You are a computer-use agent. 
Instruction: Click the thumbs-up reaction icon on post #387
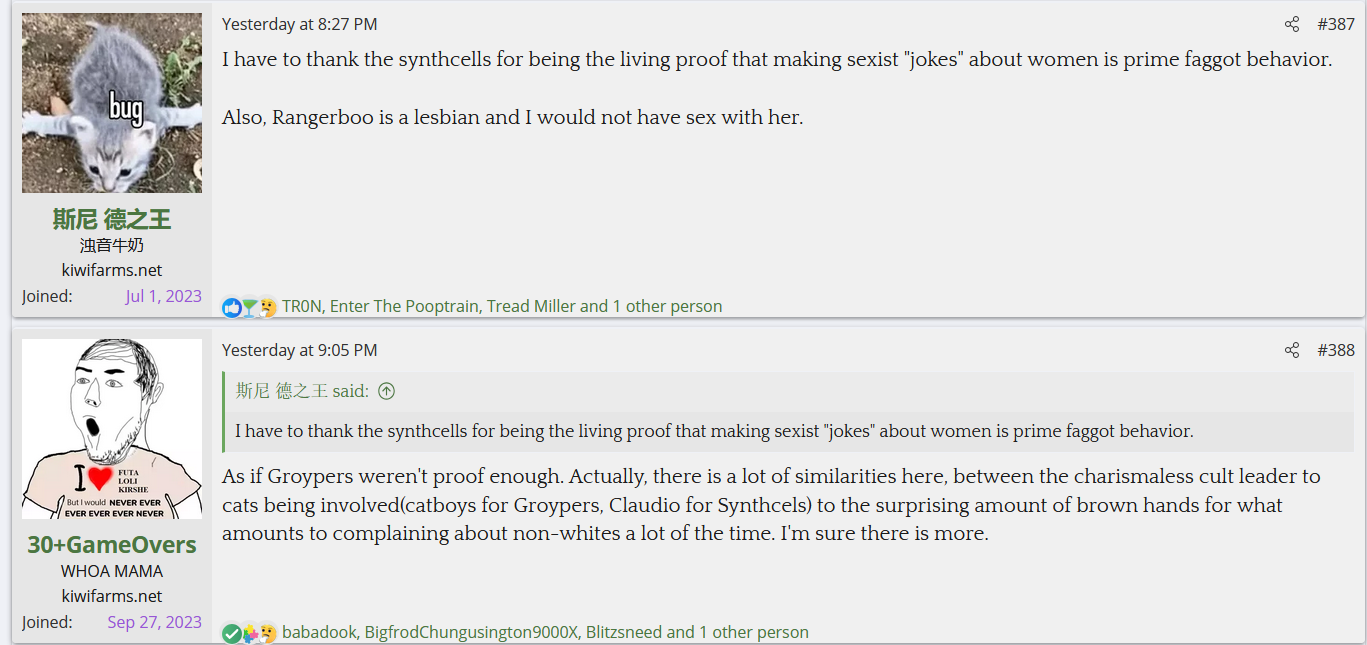(232, 307)
